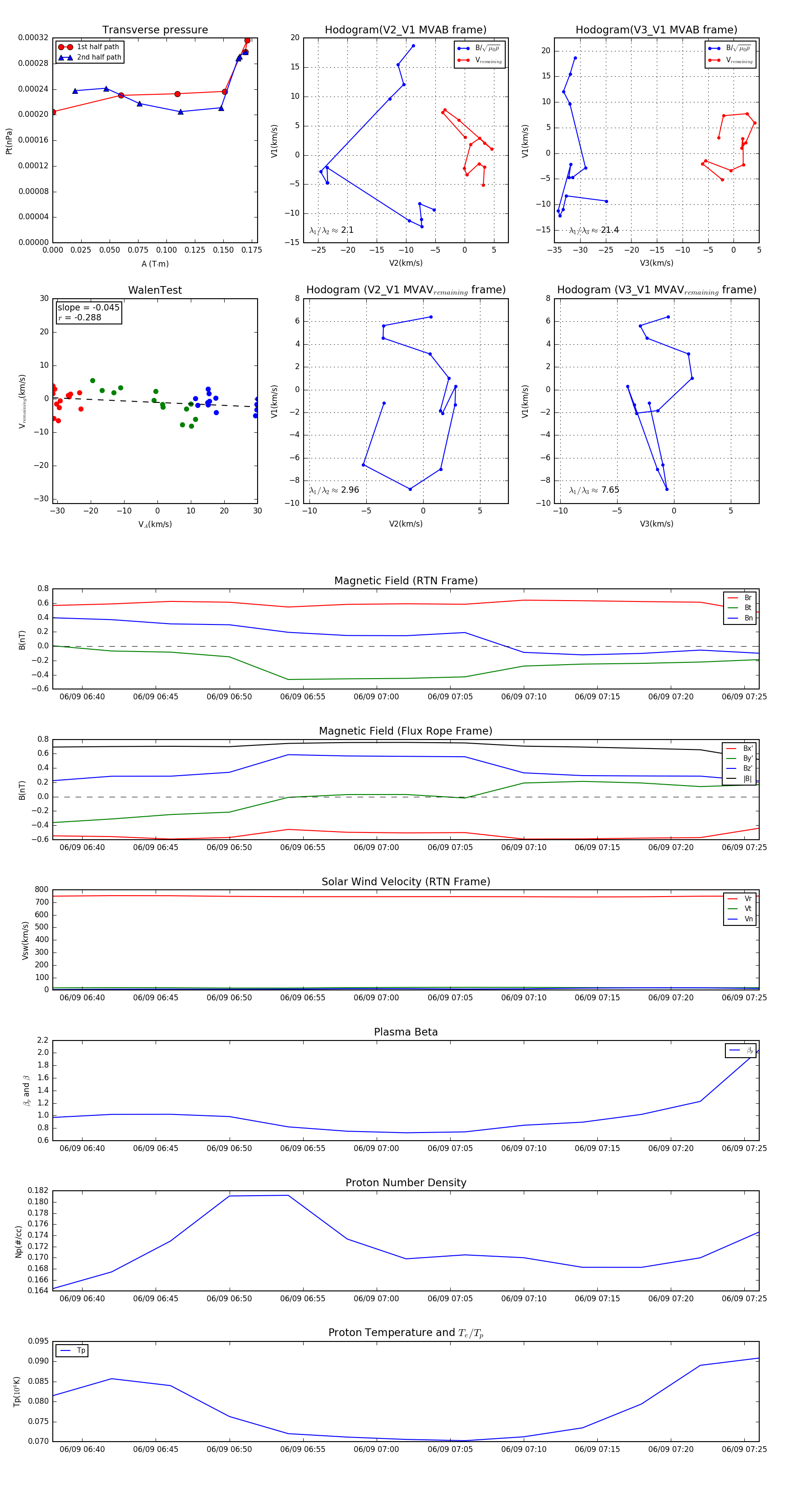
Task: Click the "Hodogram(V2_V1 MVAB frame)" title
Action: pos(406,30)
